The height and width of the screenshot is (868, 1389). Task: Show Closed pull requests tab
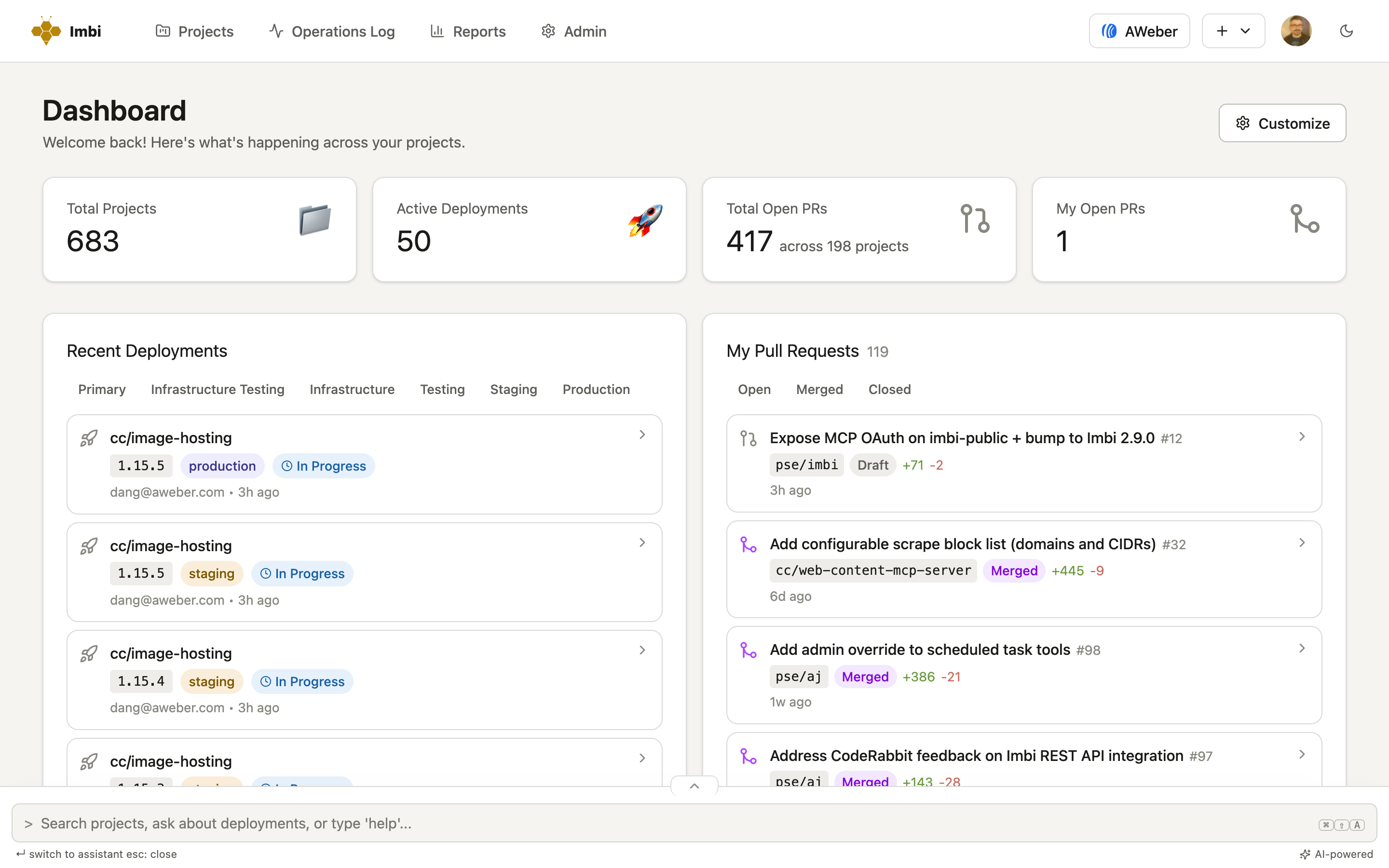[x=889, y=389]
